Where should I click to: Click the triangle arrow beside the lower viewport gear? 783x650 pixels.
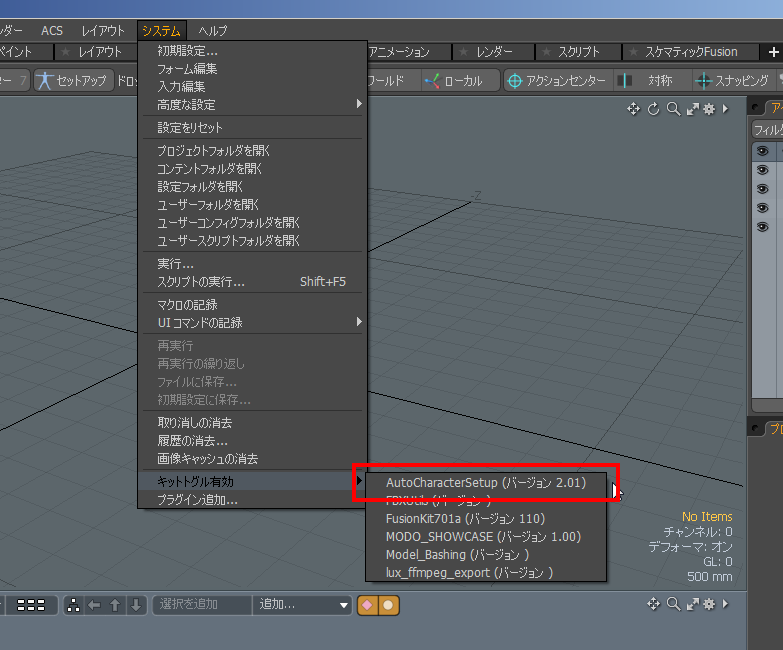pos(726,604)
